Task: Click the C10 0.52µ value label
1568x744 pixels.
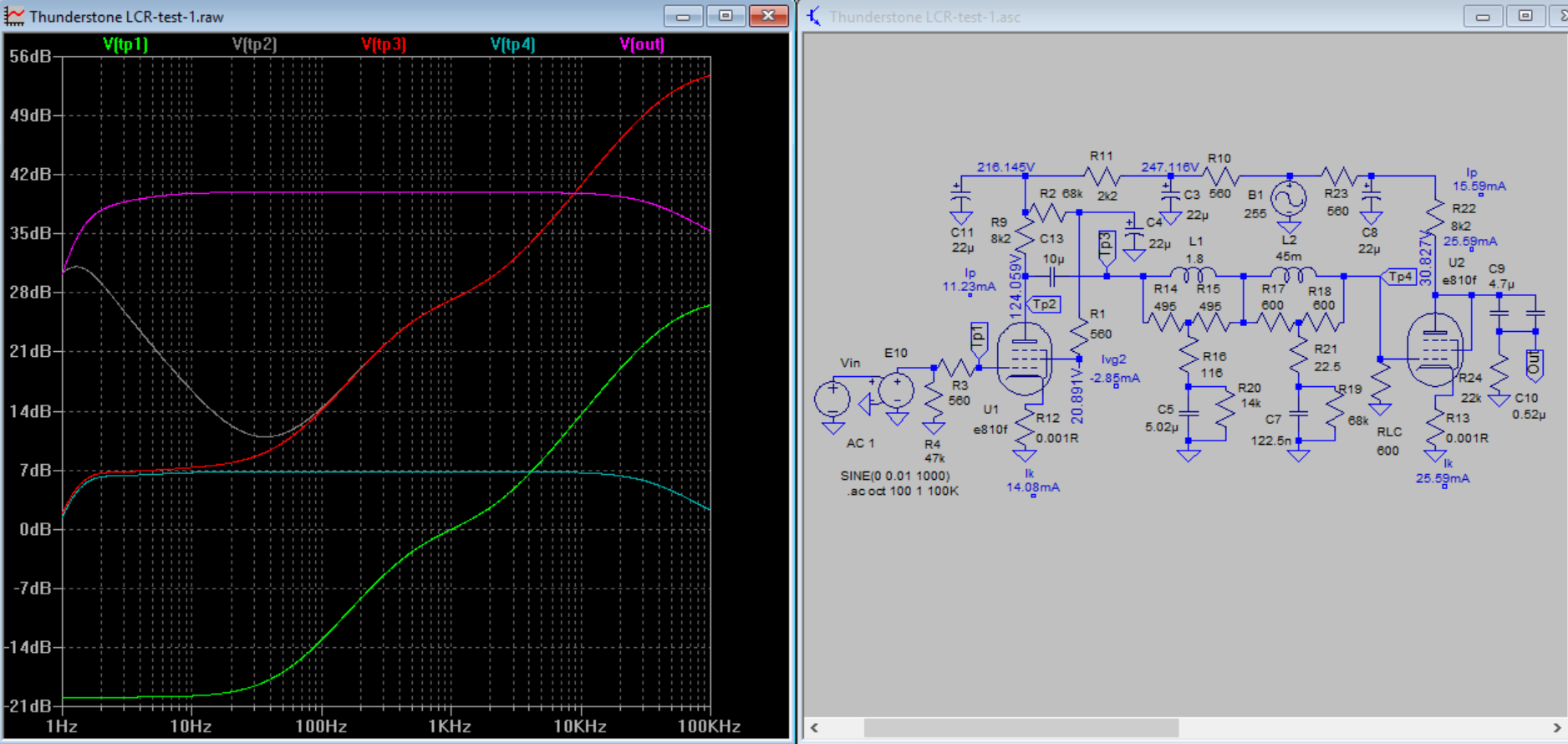Action: coord(1529,415)
